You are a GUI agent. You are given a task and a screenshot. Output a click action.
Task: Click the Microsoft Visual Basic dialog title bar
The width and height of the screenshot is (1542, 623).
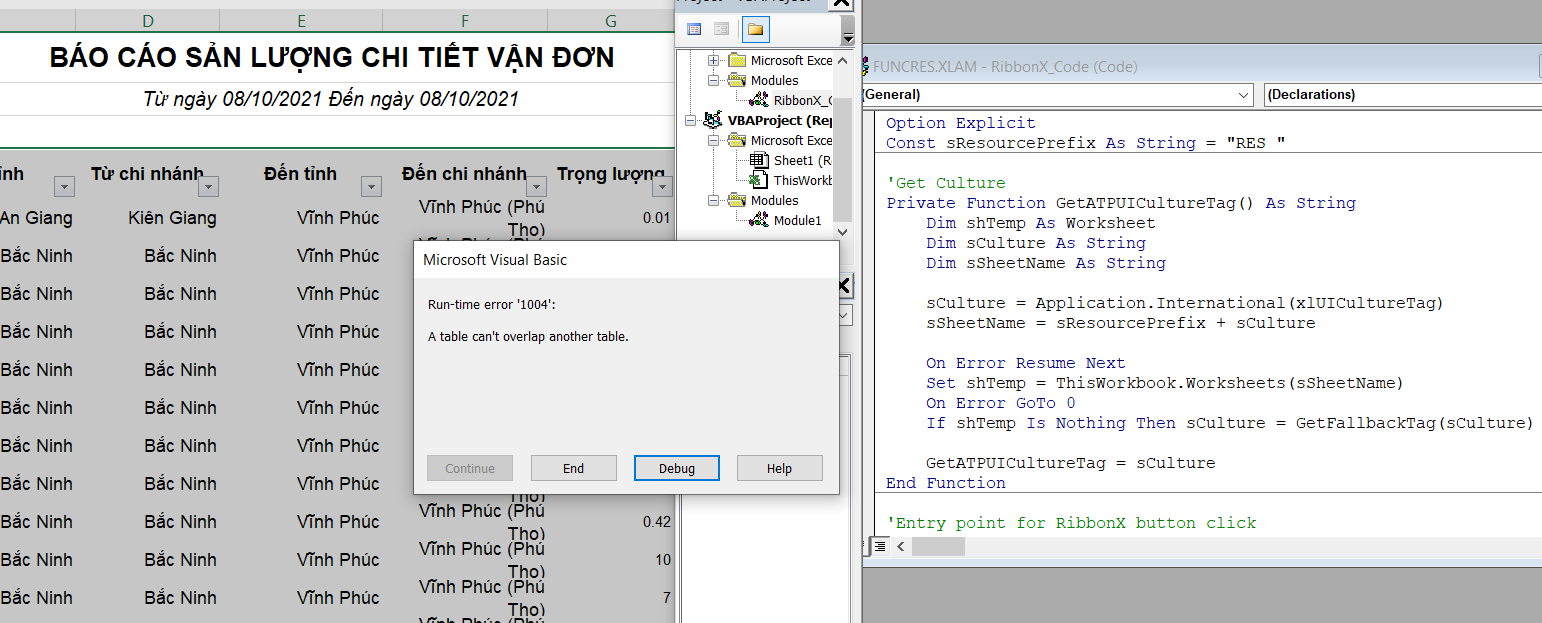[626, 260]
